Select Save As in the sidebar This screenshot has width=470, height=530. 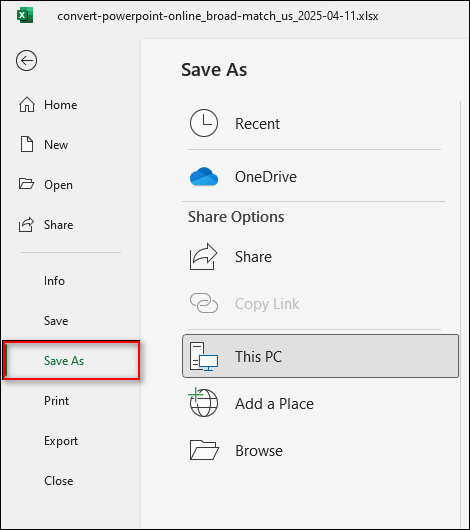click(x=71, y=361)
